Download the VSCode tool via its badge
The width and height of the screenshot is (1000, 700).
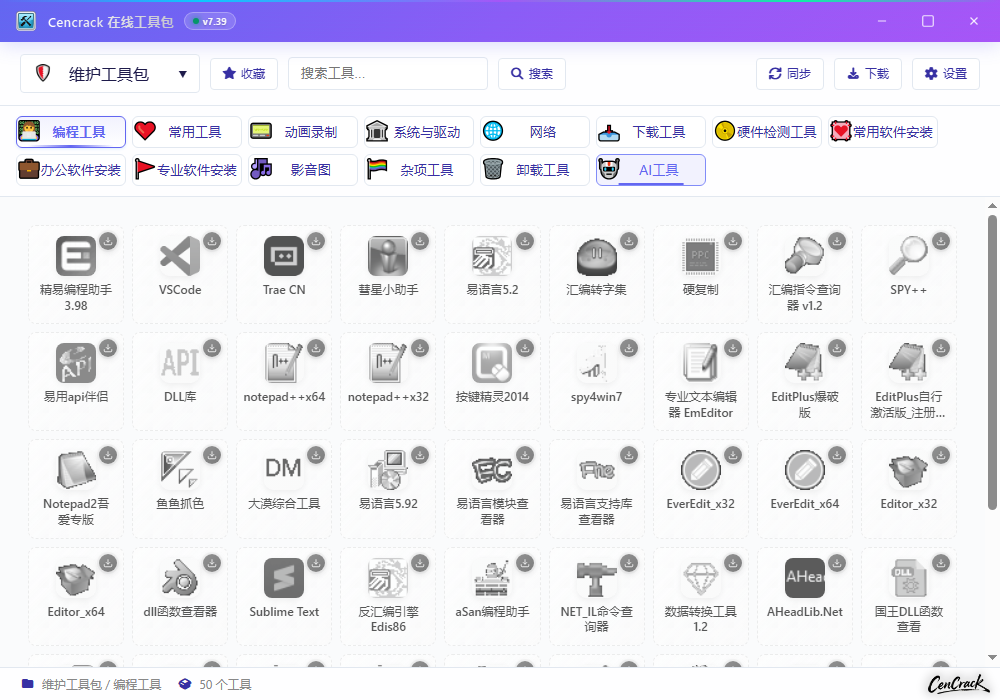(212, 241)
